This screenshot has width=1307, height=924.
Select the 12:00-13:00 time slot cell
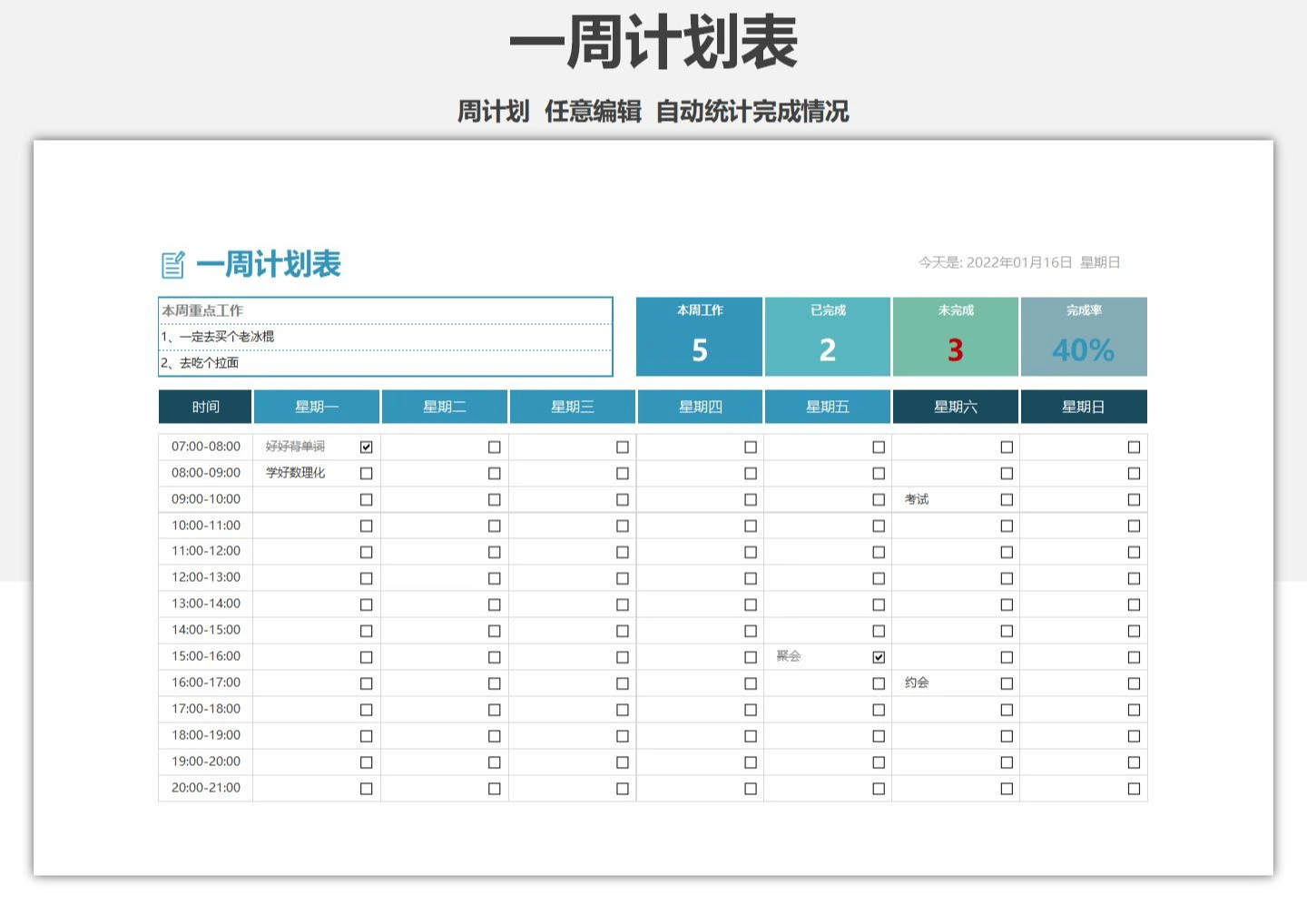206,577
